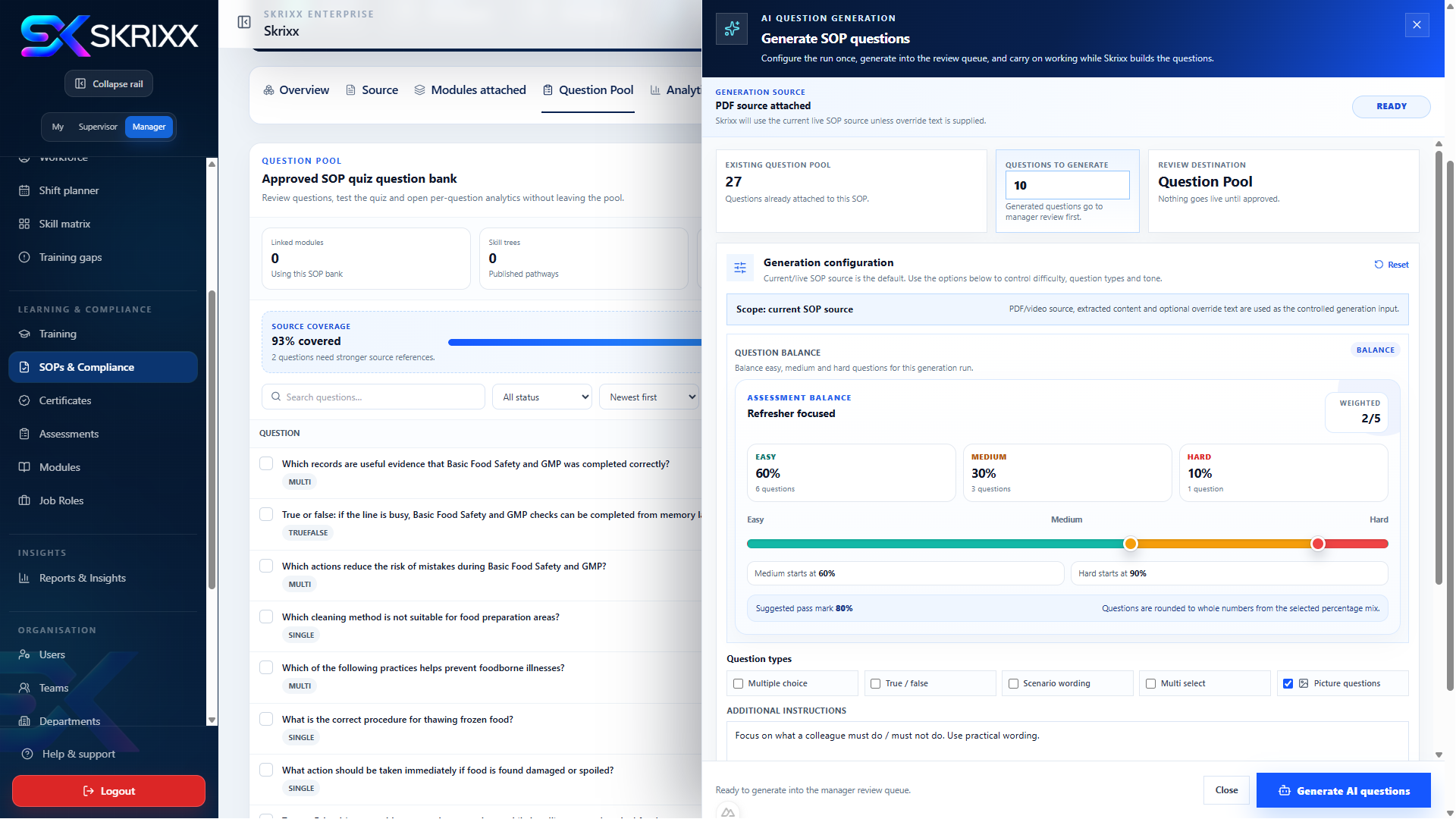Image resolution: width=1456 pixels, height=819 pixels.
Task: Uncheck the Picture questions checkbox
Action: point(1288,683)
